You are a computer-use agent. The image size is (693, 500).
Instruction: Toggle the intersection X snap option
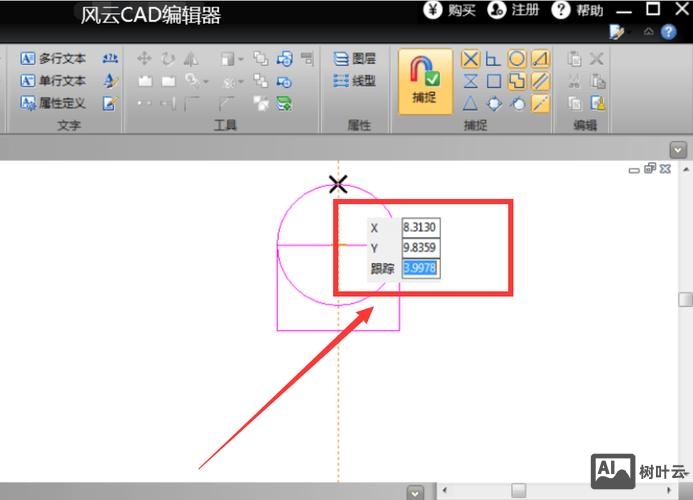(470, 59)
